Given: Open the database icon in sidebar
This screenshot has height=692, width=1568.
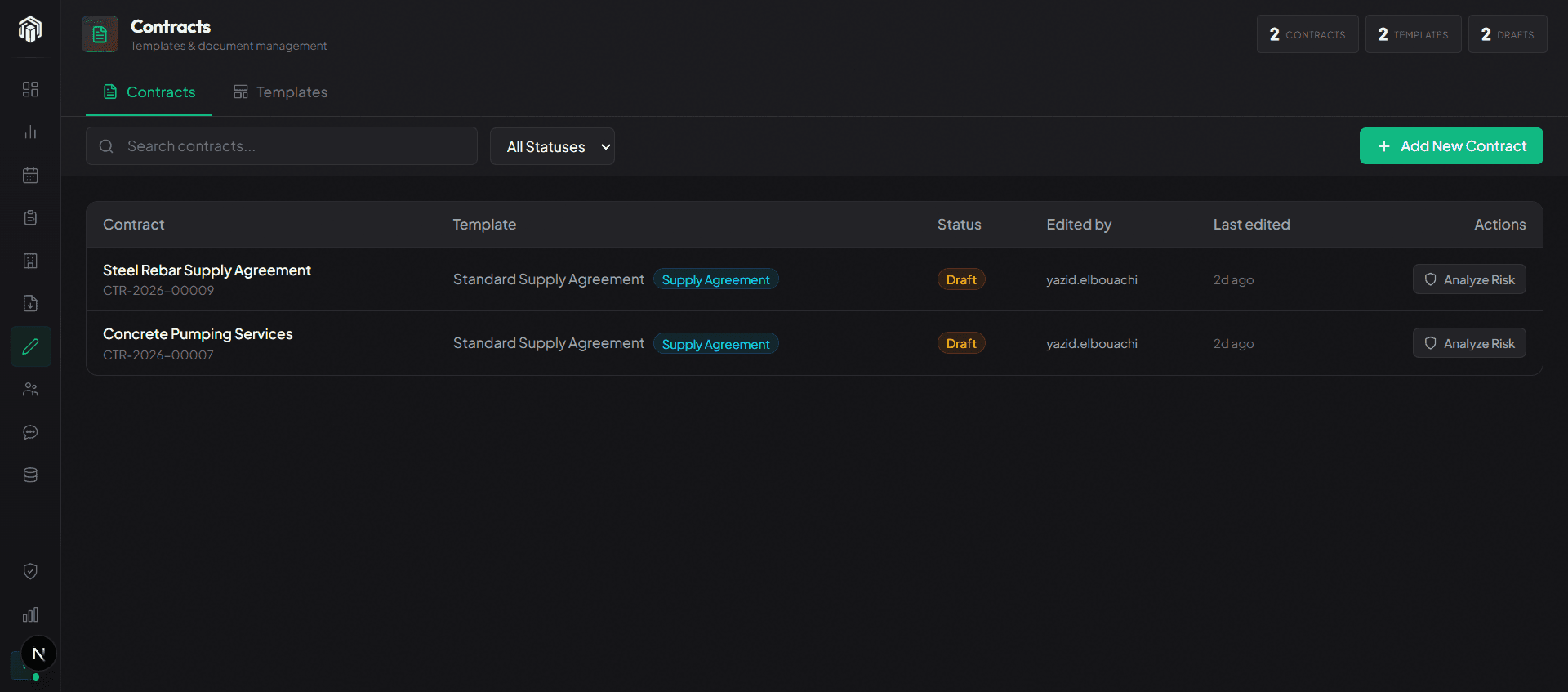Looking at the screenshot, I should 30,475.
